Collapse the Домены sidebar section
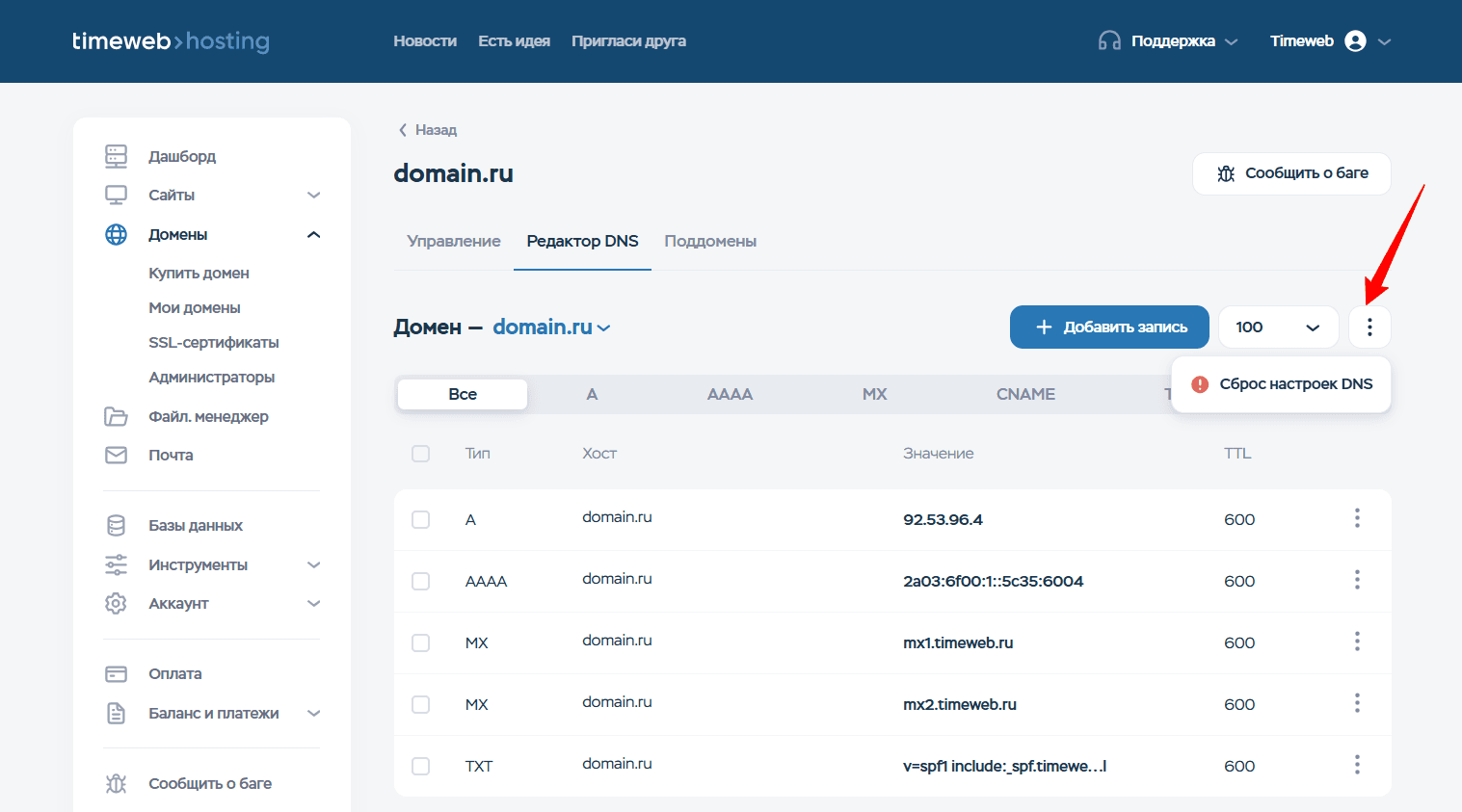The image size is (1462, 812). (x=313, y=234)
